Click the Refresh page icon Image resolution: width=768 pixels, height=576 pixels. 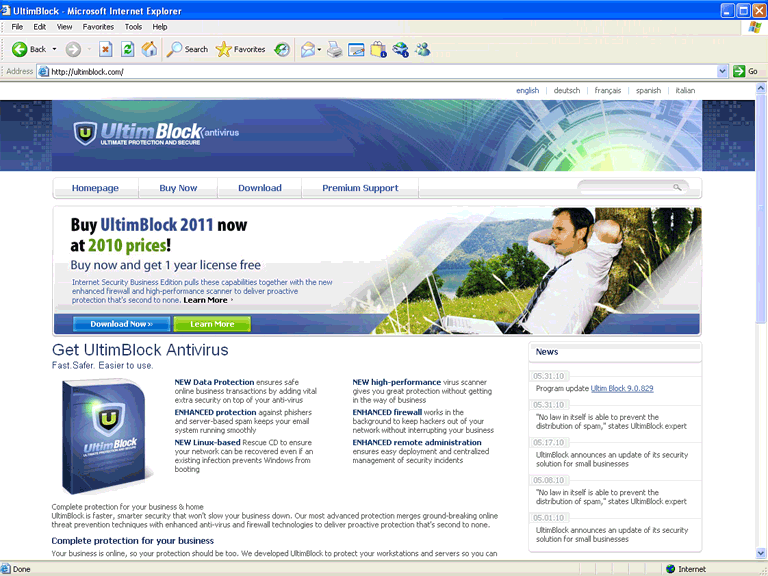coord(127,49)
